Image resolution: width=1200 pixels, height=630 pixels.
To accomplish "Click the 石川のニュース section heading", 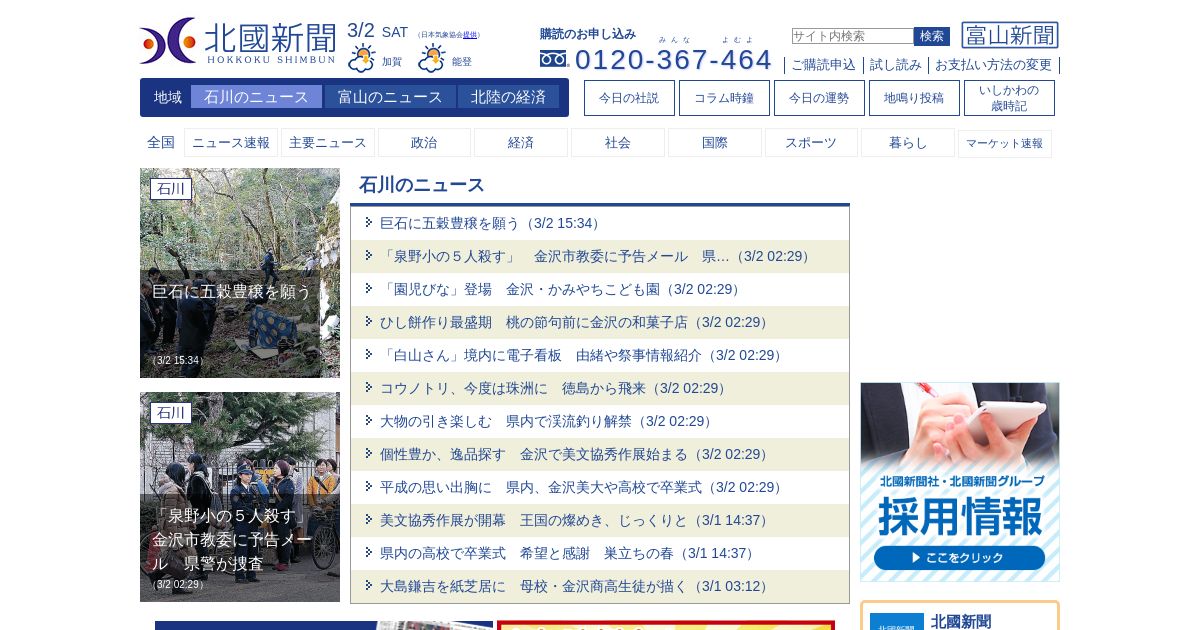I will coord(422,185).
